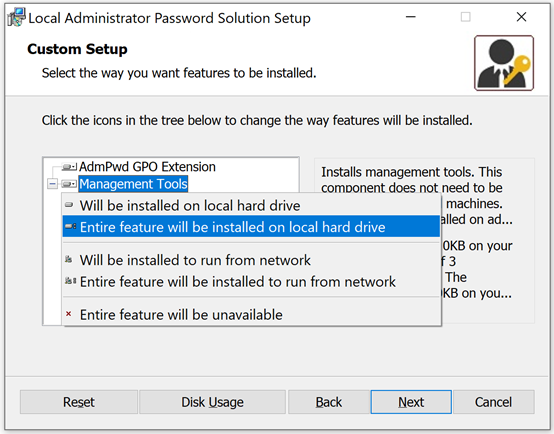Image resolution: width=554 pixels, height=434 pixels.
Task: Choose 'Entire feature will be unavailable'
Action: pyautogui.click(x=252, y=315)
